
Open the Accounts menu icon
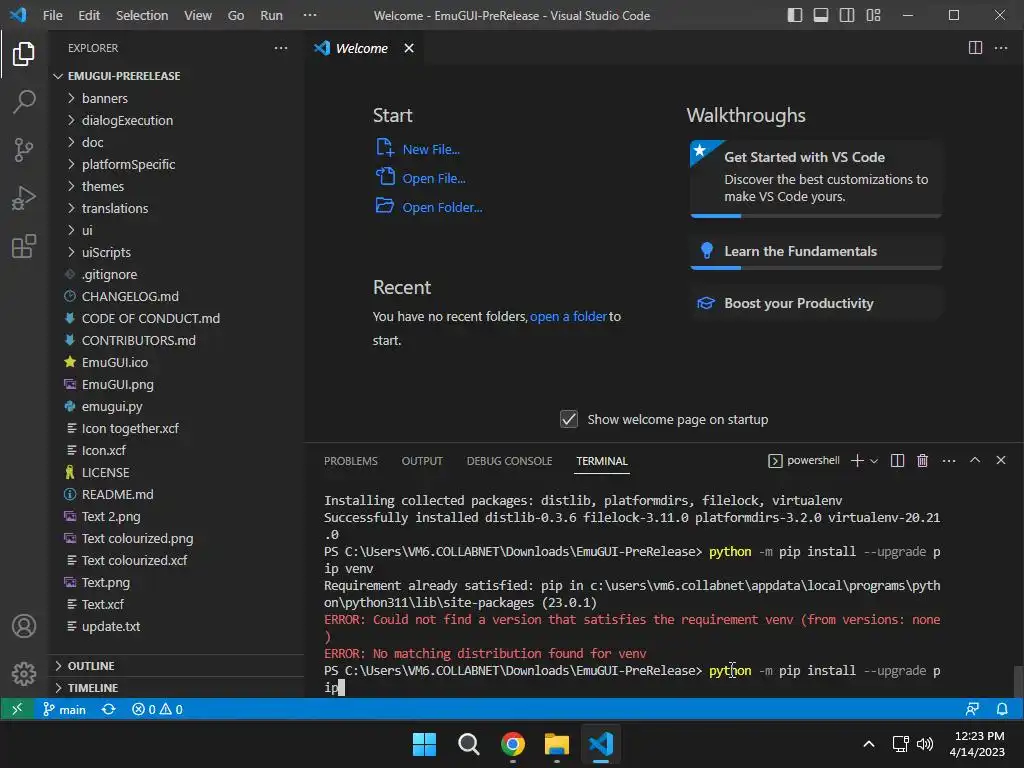24,626
